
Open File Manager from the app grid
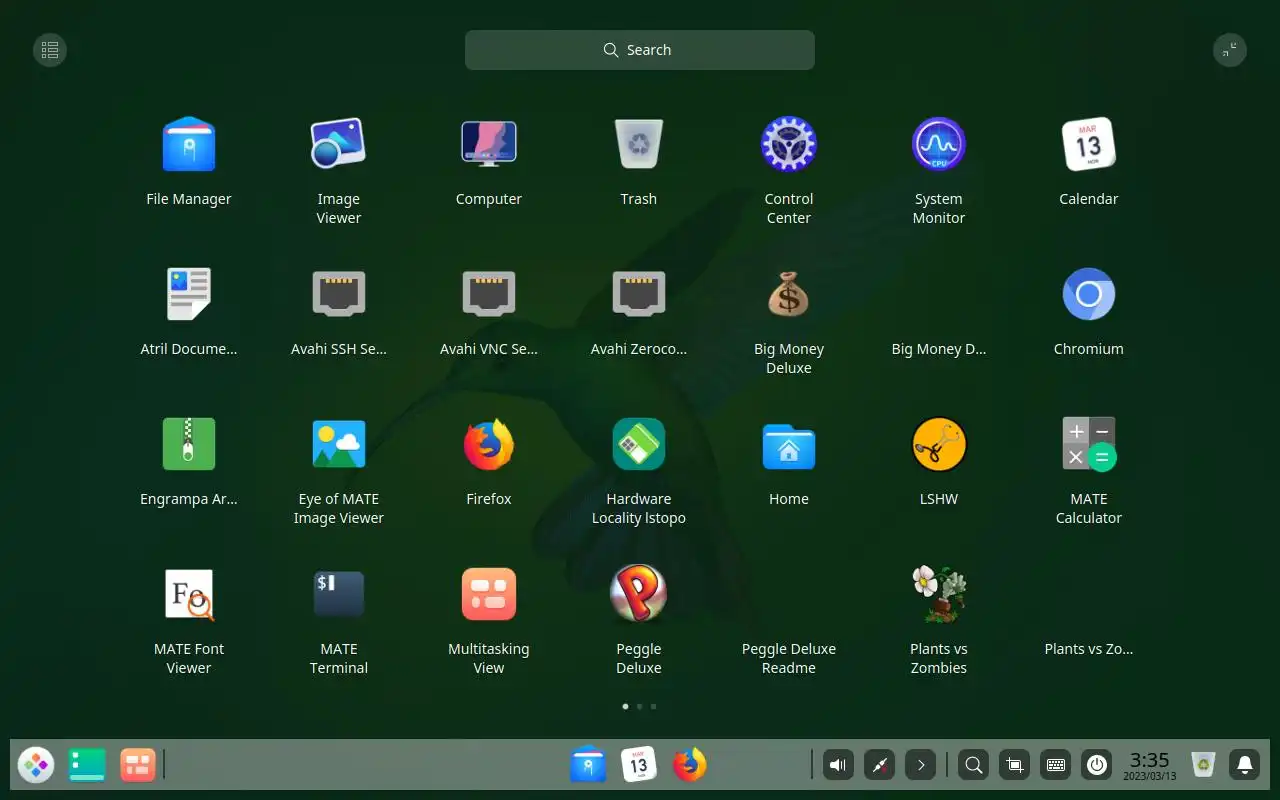click(x=189, y=144)
